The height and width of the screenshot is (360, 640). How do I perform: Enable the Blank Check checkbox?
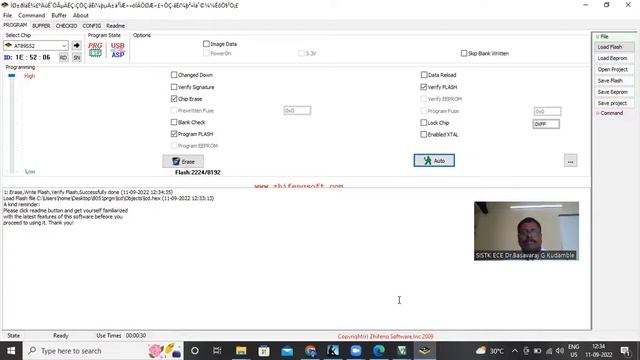tap(174, 122)
